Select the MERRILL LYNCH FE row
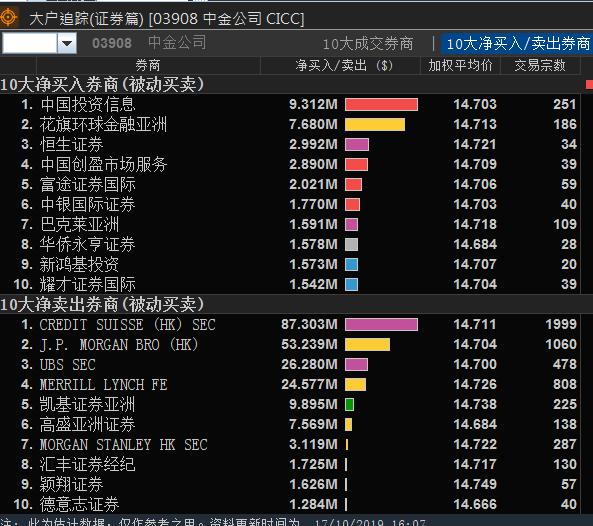593x526 pixels. tap(290, 385)
